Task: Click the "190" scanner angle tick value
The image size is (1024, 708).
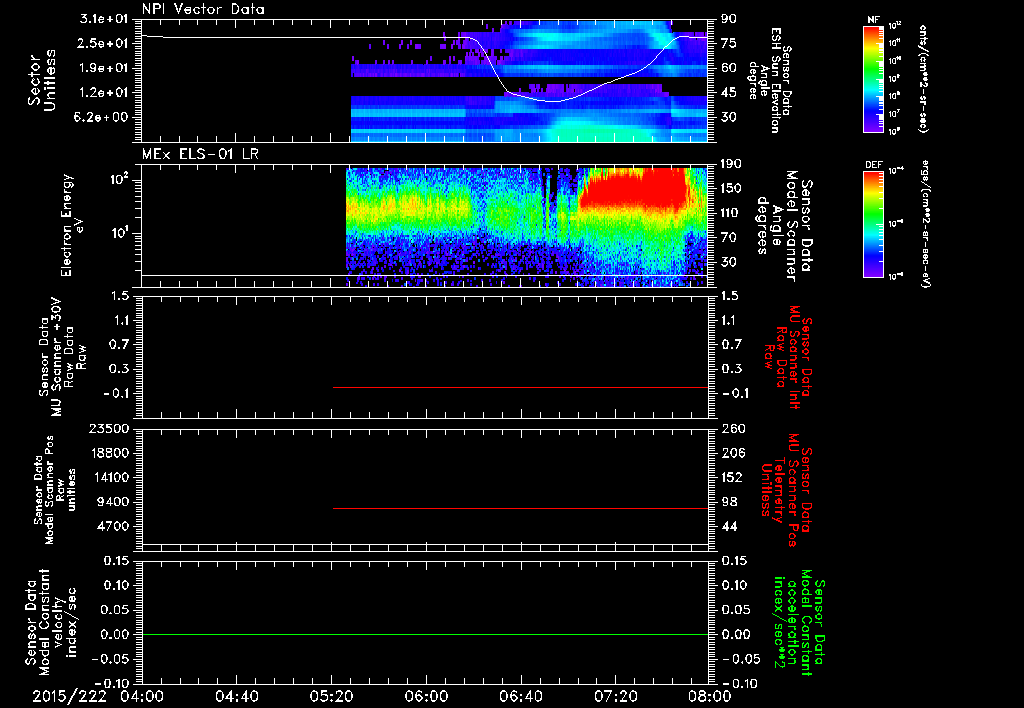Action: [732, 164]
